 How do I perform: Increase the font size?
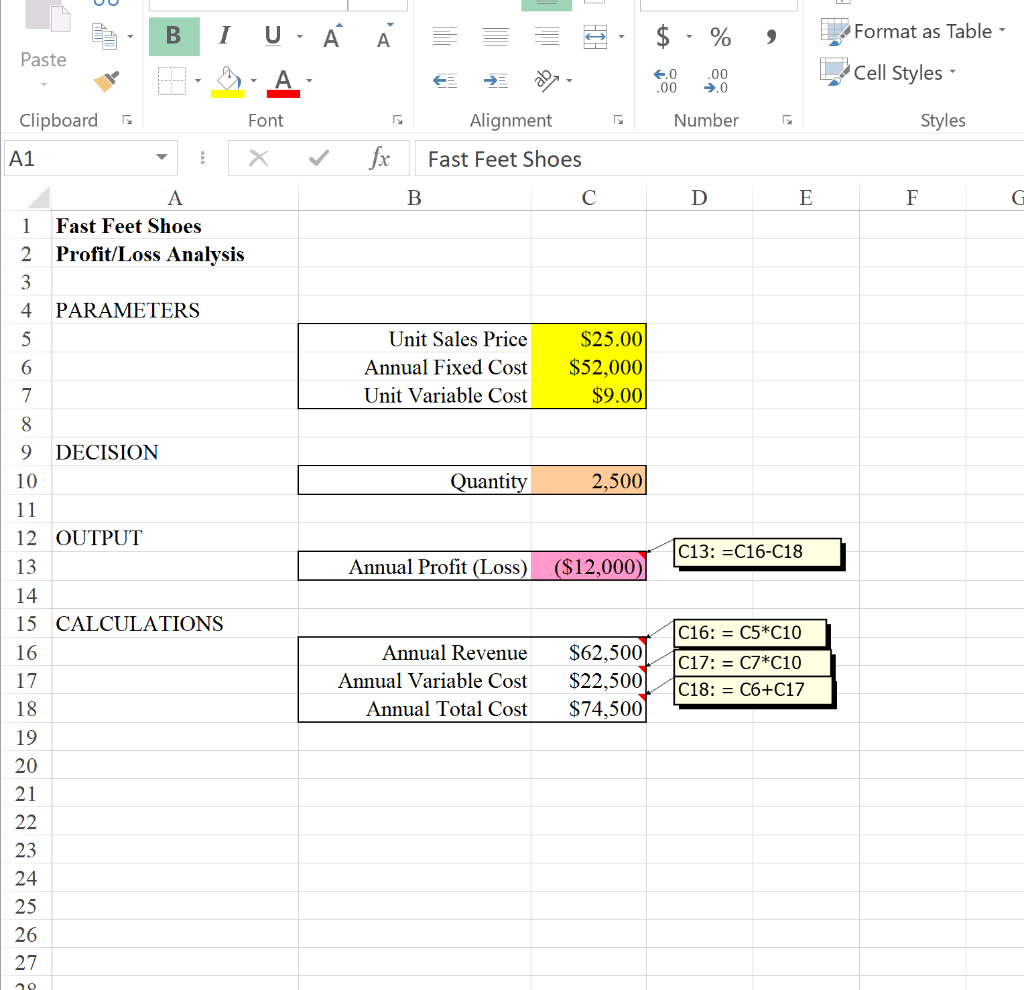tap(331, 35)
